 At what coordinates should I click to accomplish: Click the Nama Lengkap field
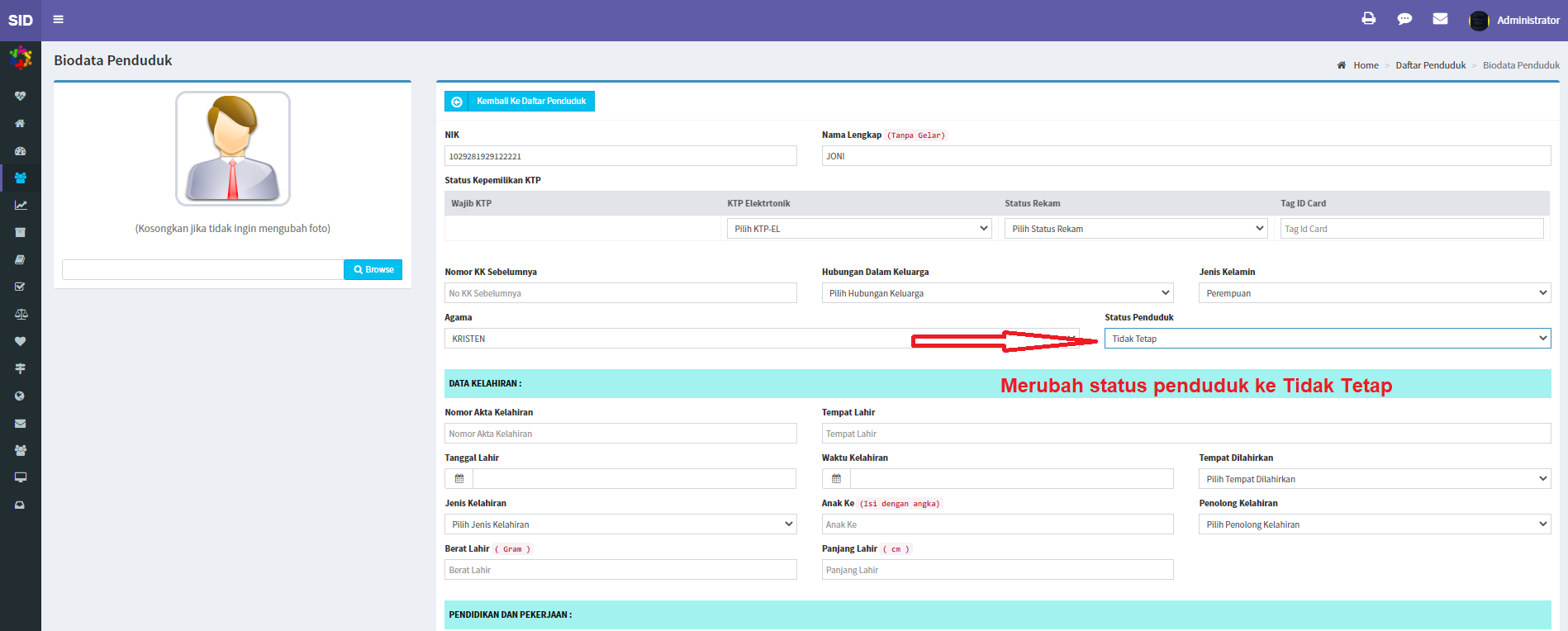coord(1186,156)
